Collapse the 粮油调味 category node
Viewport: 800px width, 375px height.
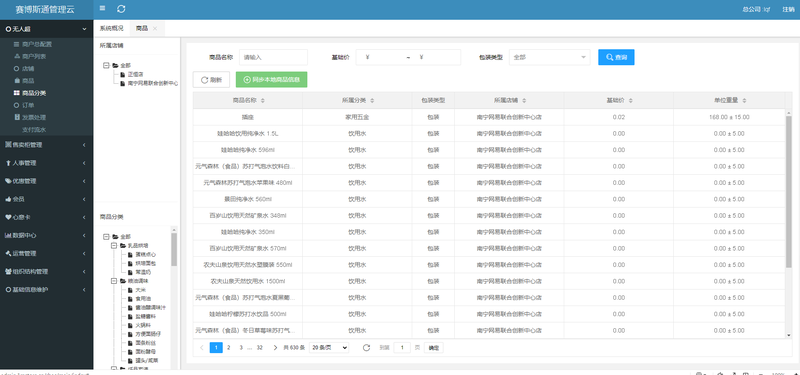[114, 281]
